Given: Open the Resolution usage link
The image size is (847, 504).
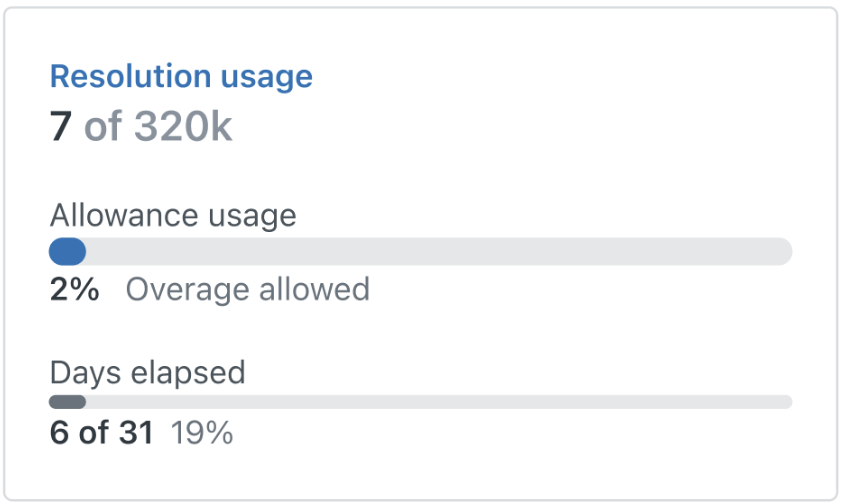Looking at the screenshot, I should pos(181,76).
